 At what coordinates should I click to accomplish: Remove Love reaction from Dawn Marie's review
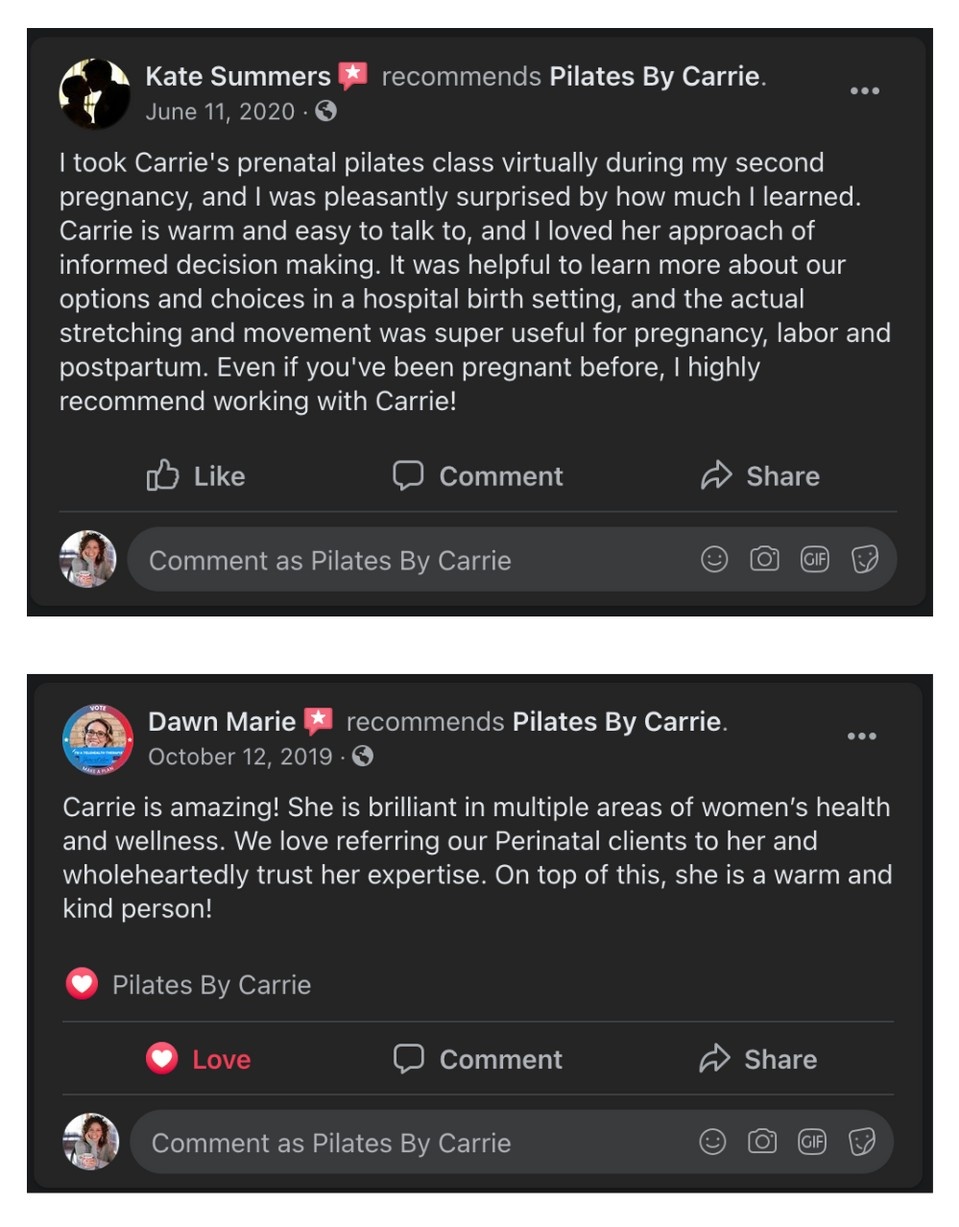point(199,1059)
